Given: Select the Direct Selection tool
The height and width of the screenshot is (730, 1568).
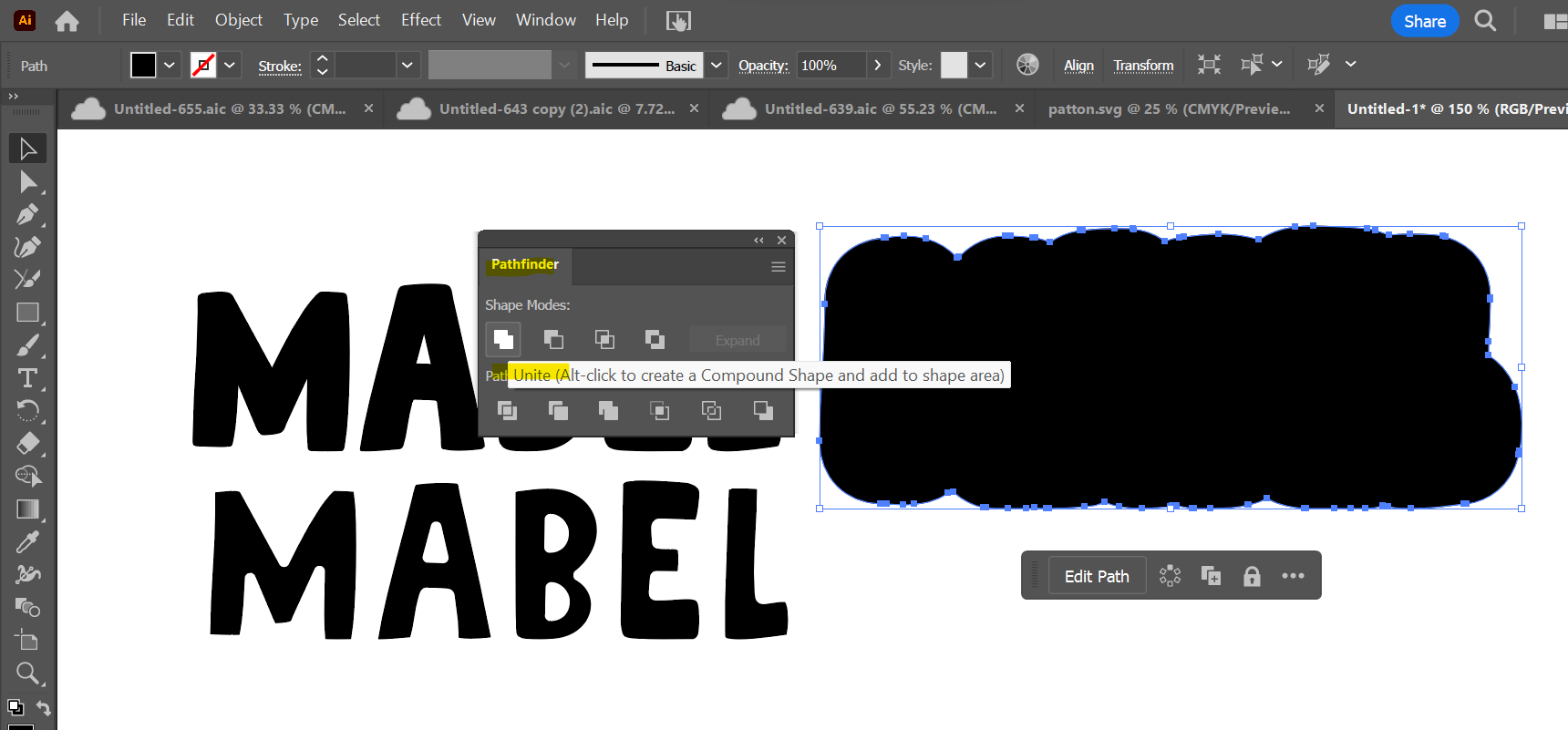Looking at the screenshot, I should pyautogui.click(x=27, y=181).
